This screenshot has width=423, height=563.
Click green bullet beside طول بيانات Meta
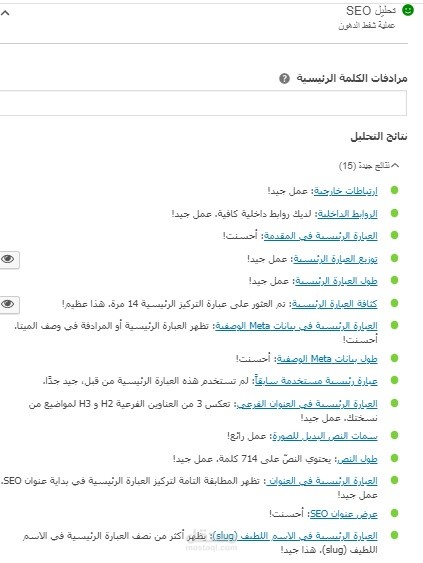(394, 358)
